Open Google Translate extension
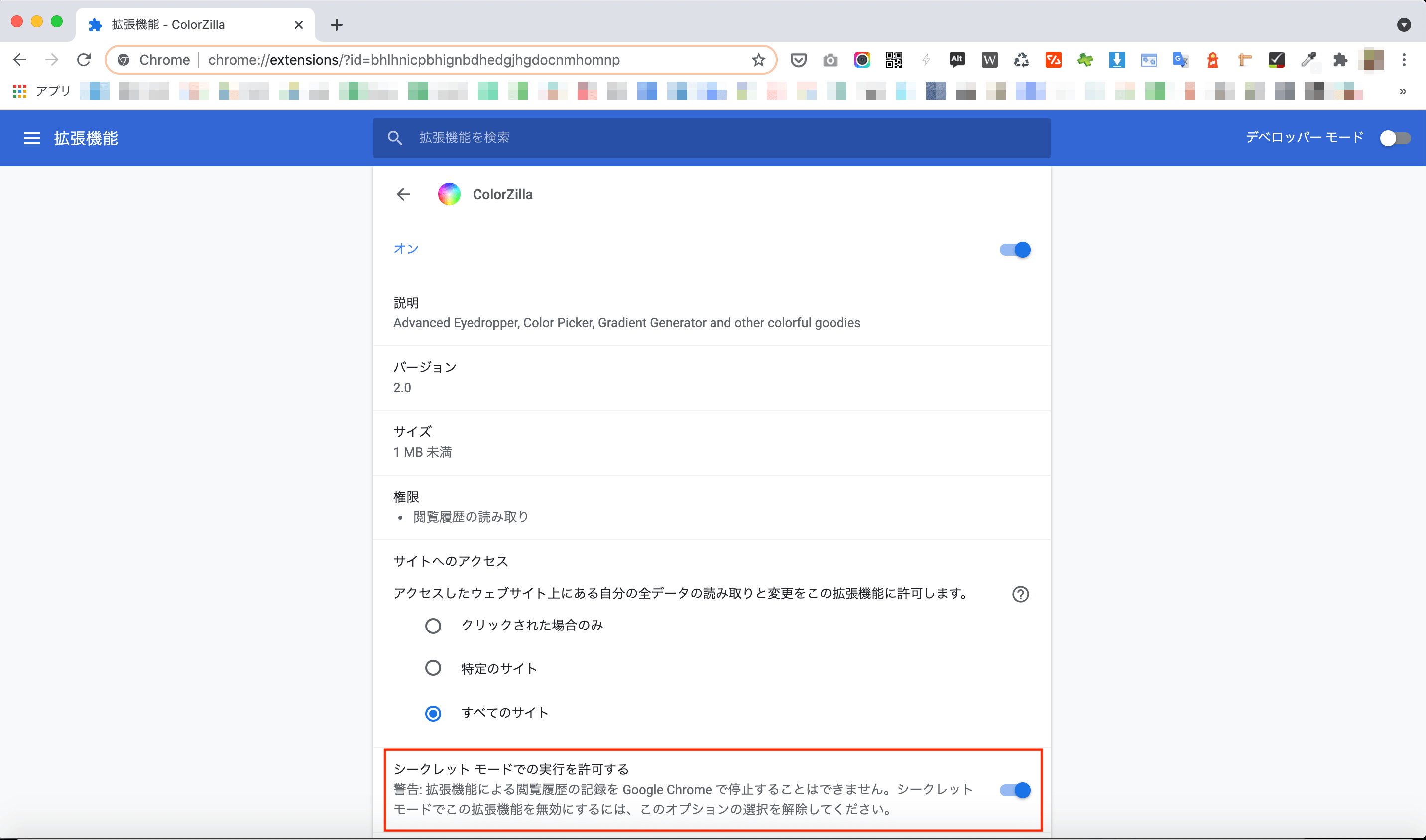 (1181, 60)
